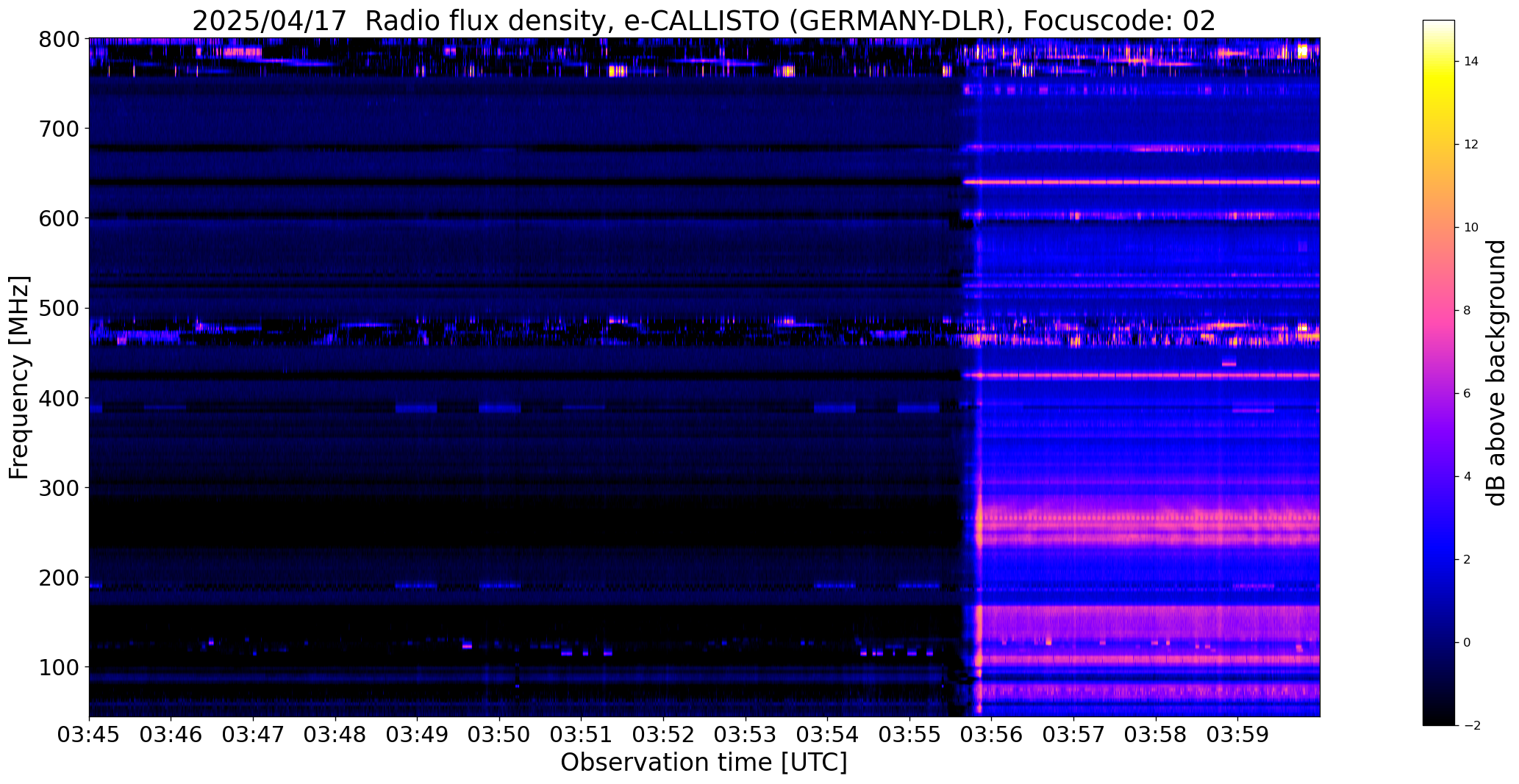Click the 03:57 time tick label
The image size is (1519, 784).
tap(1074, 736)
